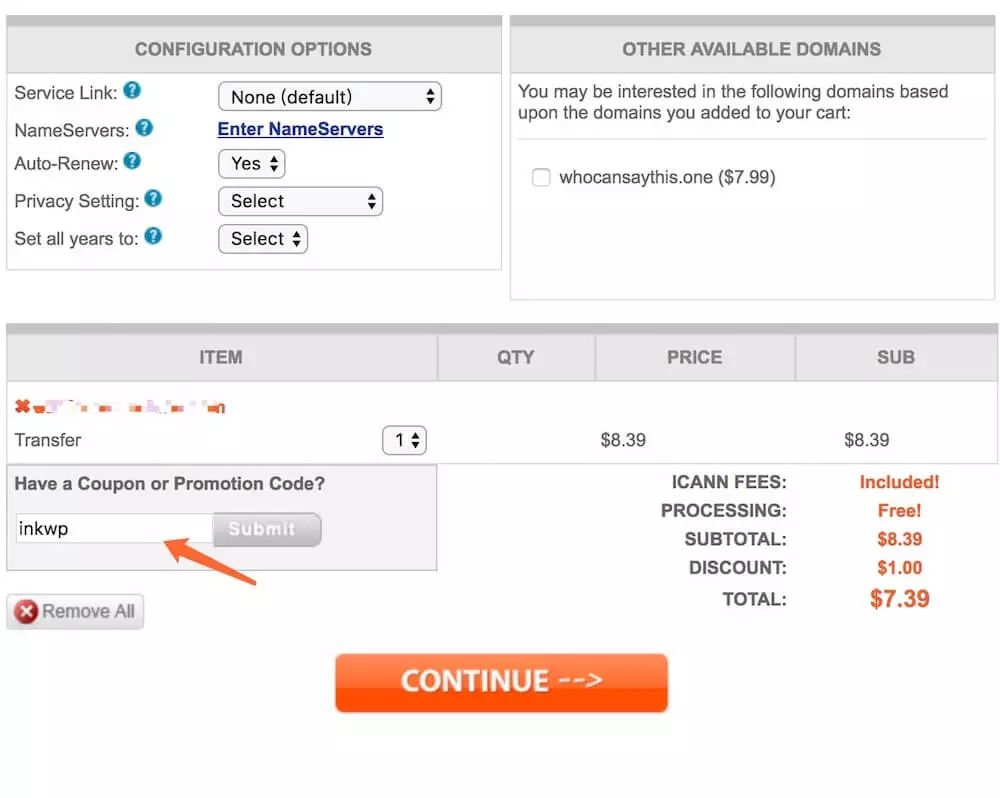This screenshot has width=1000, height=798.
Task: Click the PRICE column header
Action: [694, 357]
